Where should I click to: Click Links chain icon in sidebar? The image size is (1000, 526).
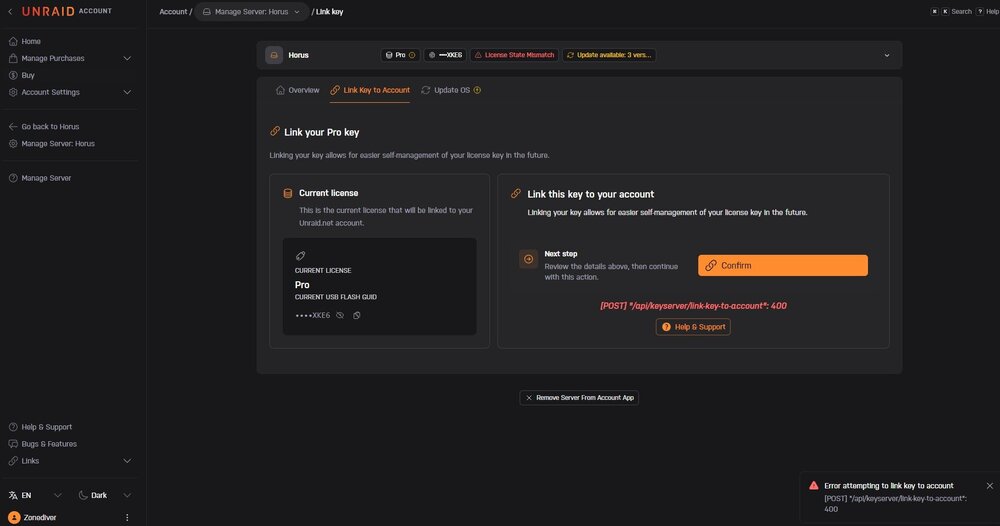tap(13, 461)
